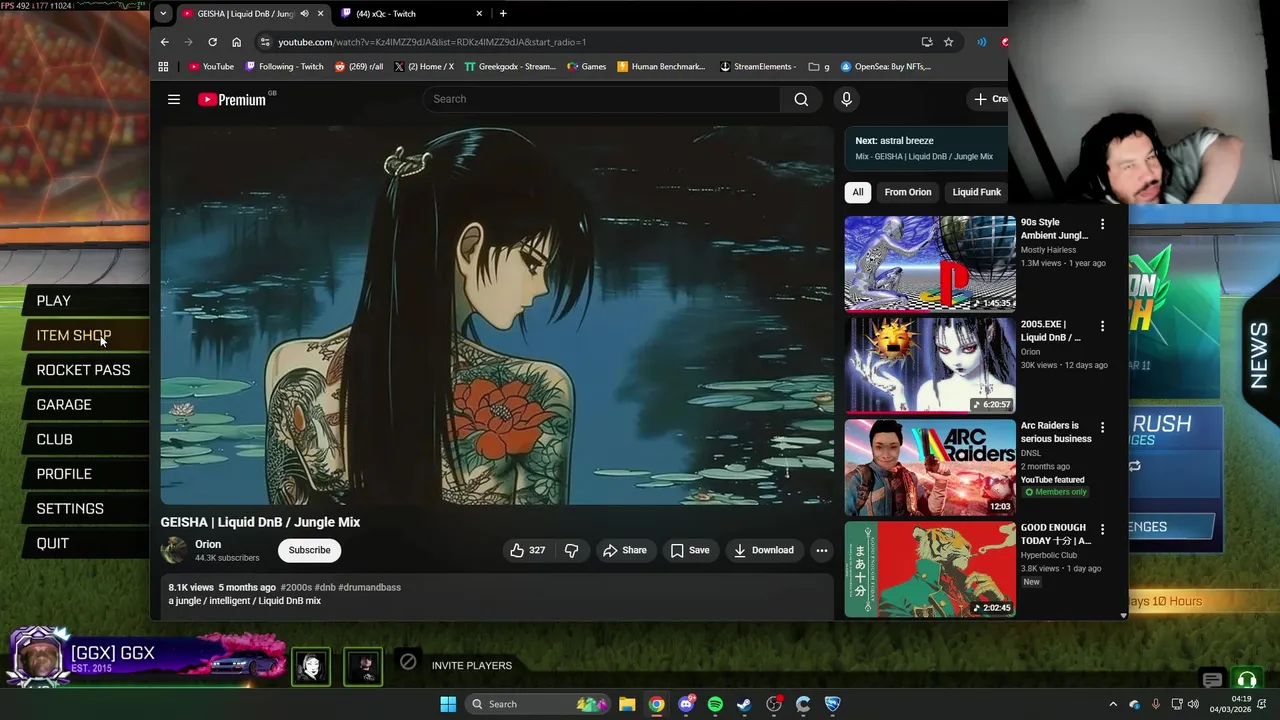The image size is (1280, 720).
Task: Click INVITE PLAYERS in Rocket League
Action: pos(472,666)
